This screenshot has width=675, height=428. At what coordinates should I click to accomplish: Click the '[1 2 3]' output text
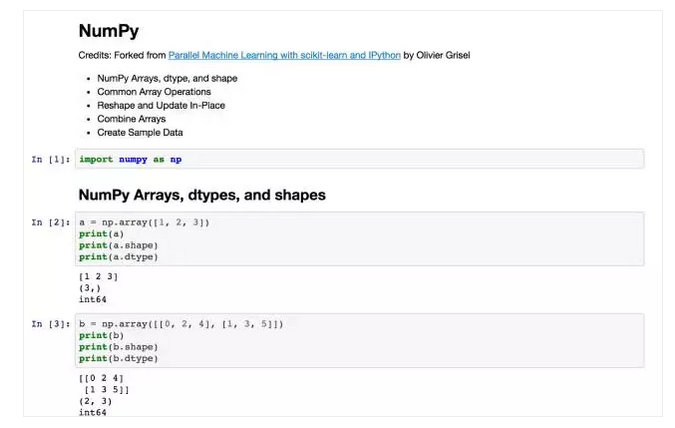[98, 276]
